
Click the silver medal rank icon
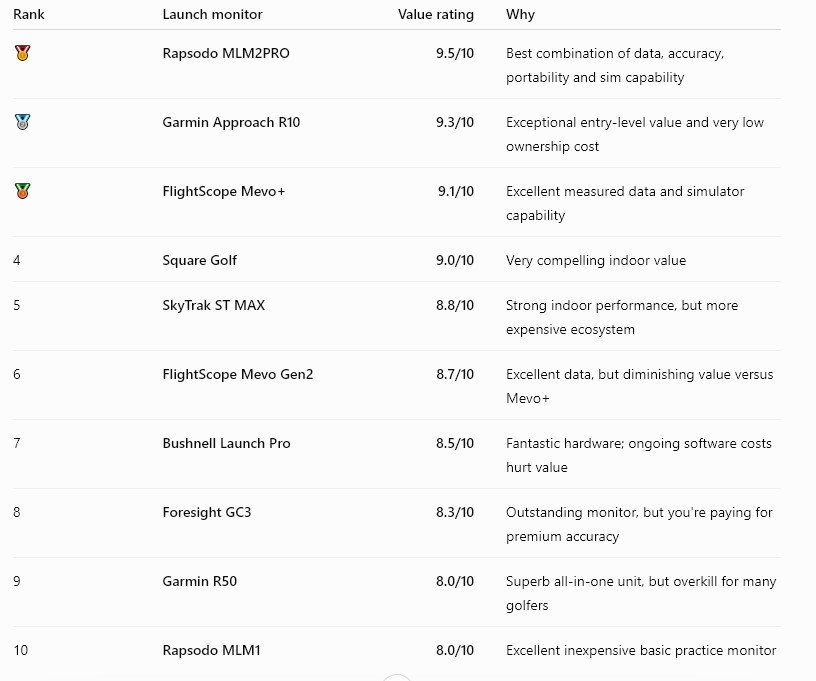point(22,122)
